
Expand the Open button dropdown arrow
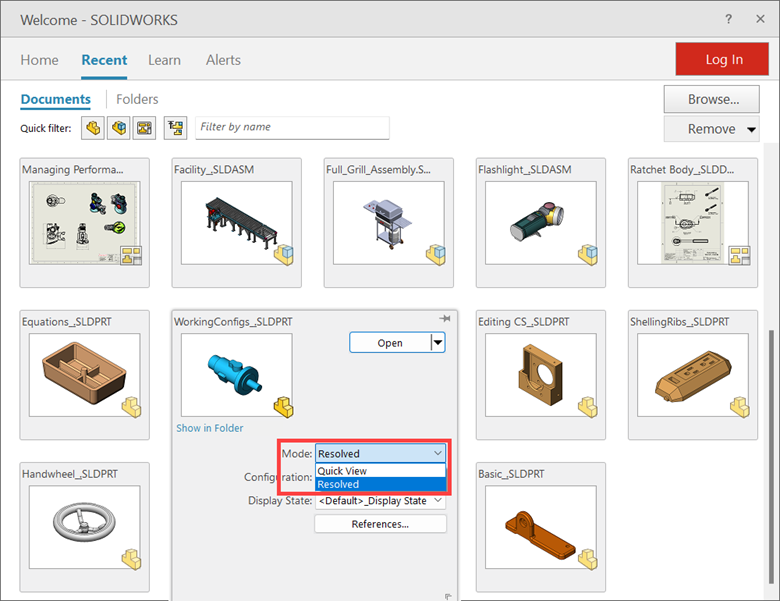[438, 342]
